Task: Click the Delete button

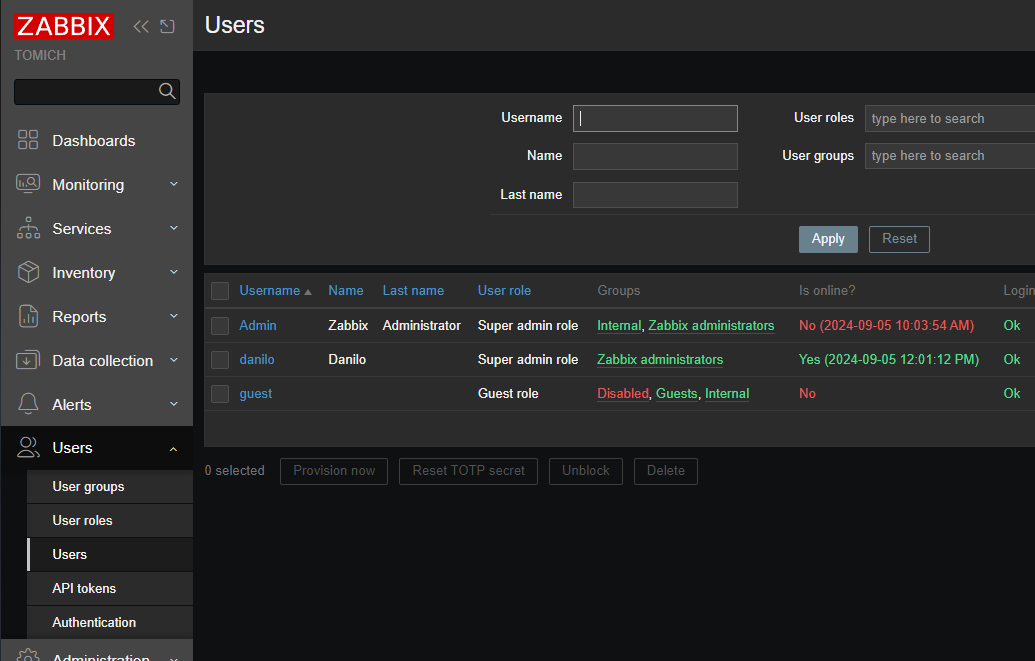Action: [665, 471]
